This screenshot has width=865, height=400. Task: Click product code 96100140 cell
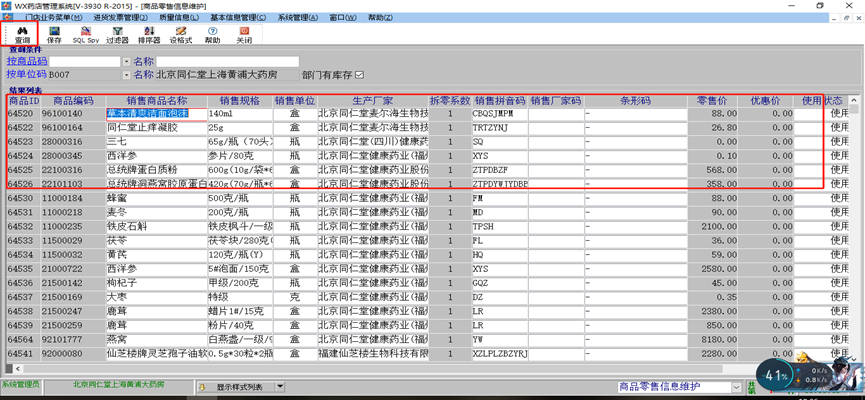point(73,114)
